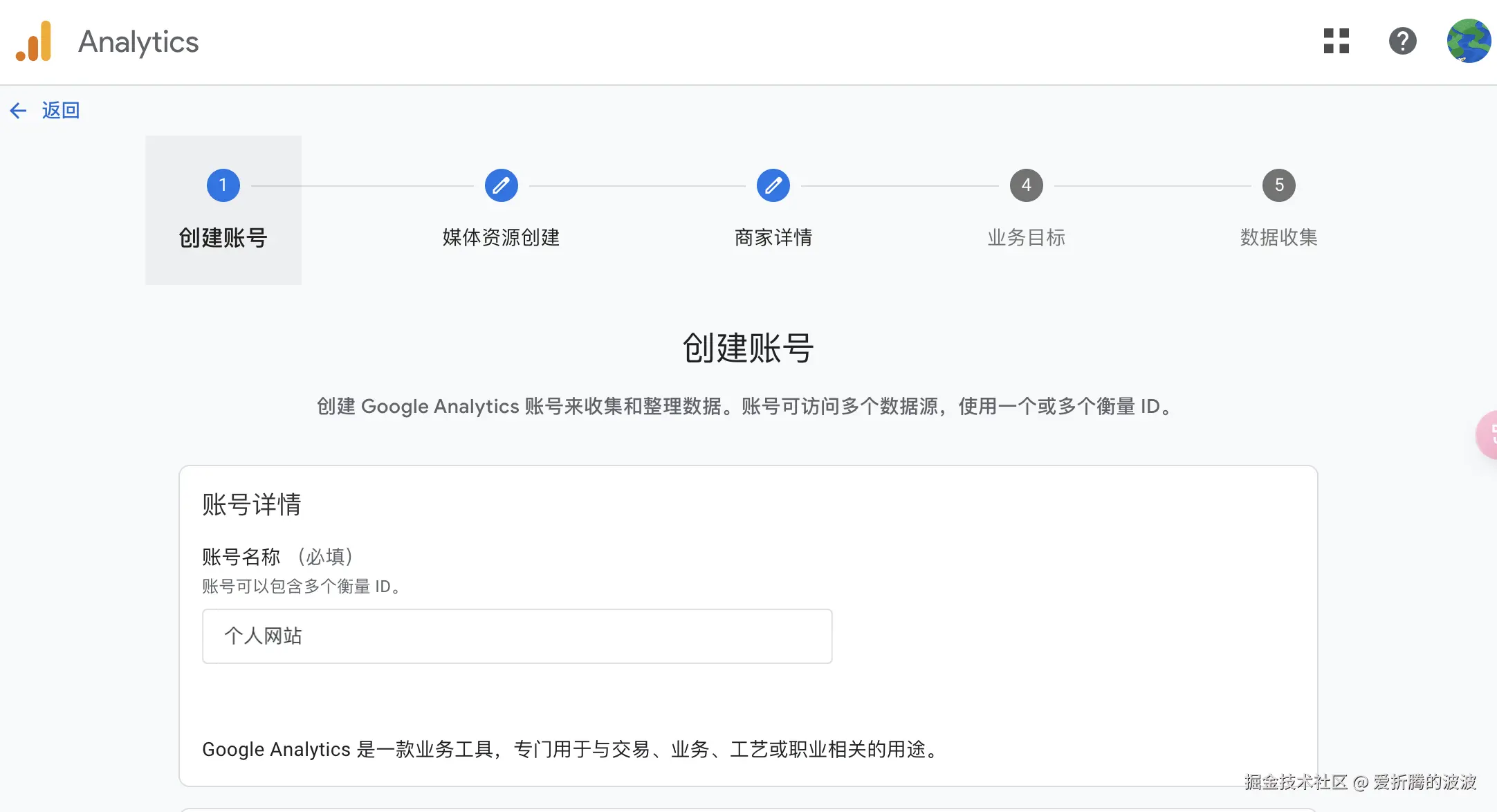Screen dimensions: 1497x812
Task: Go to the 数据收集 step label
Action: point(1279,238)
